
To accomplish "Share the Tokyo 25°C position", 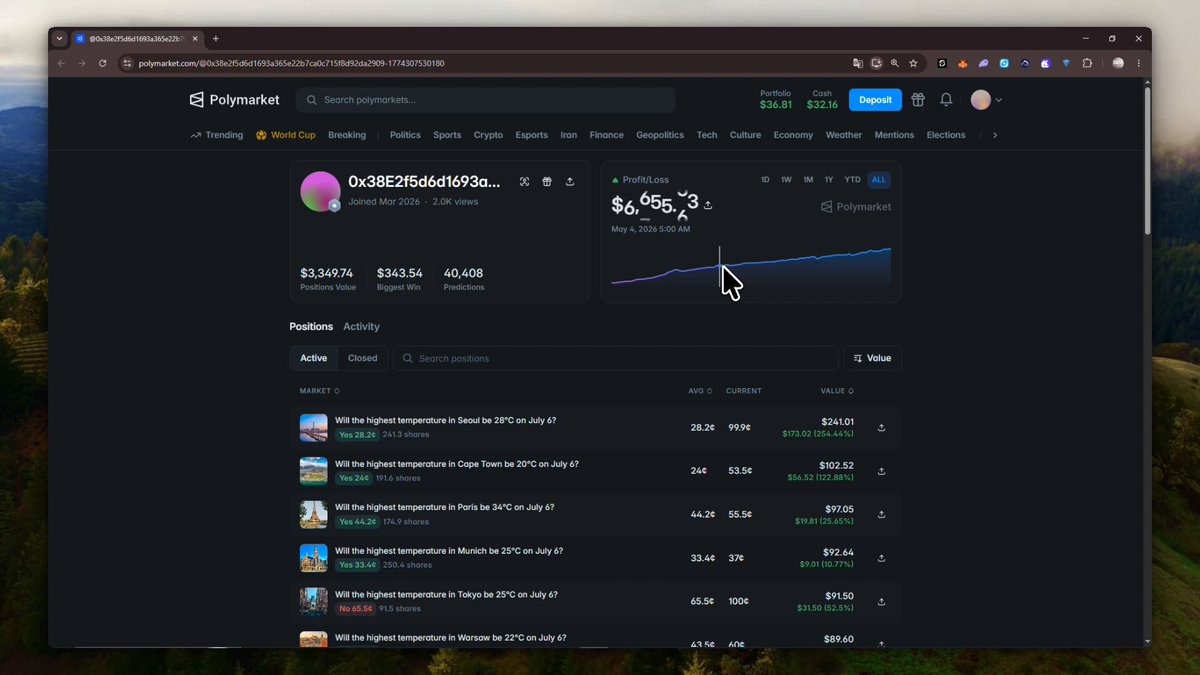I will pyautogui.click(x=881, y=602).
